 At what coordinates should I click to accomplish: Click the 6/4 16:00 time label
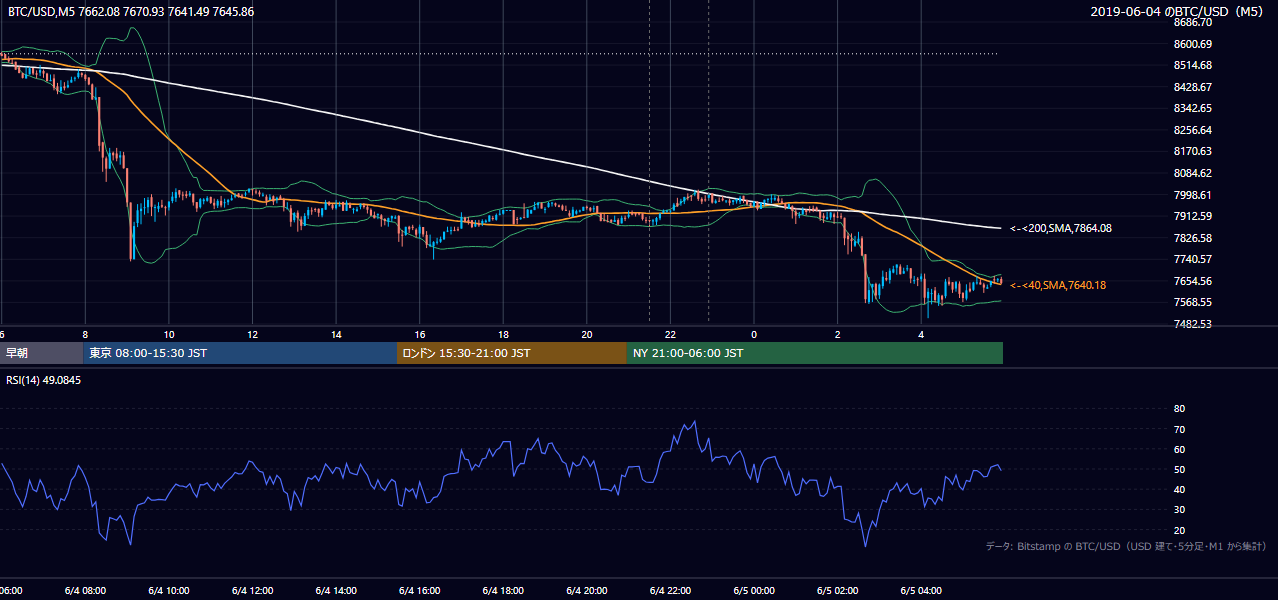click(x=419, y=591)
